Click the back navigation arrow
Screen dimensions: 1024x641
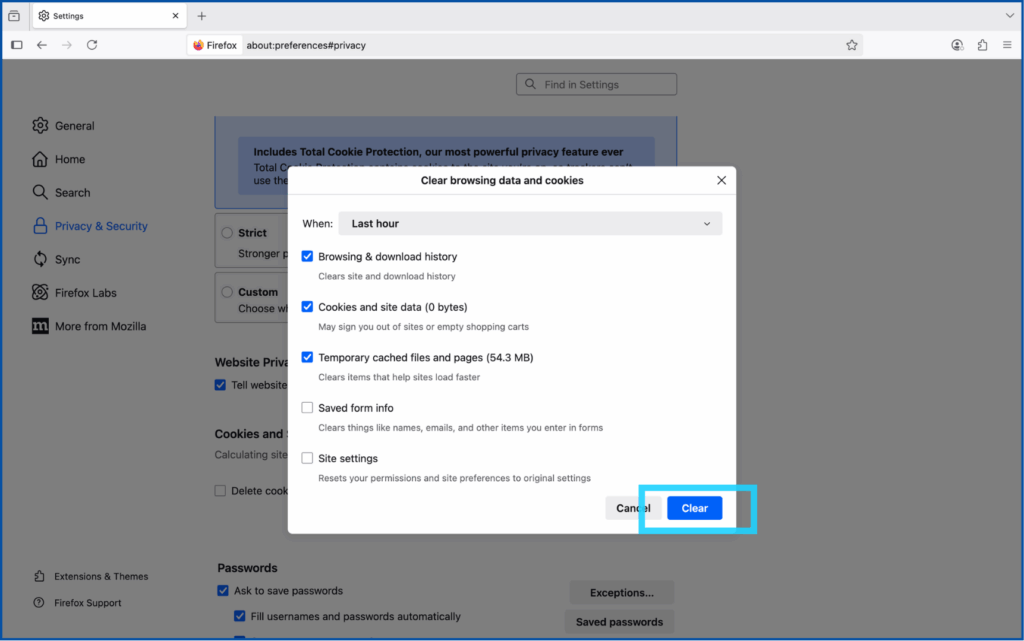pyautogui.click(x=41, y=45)
